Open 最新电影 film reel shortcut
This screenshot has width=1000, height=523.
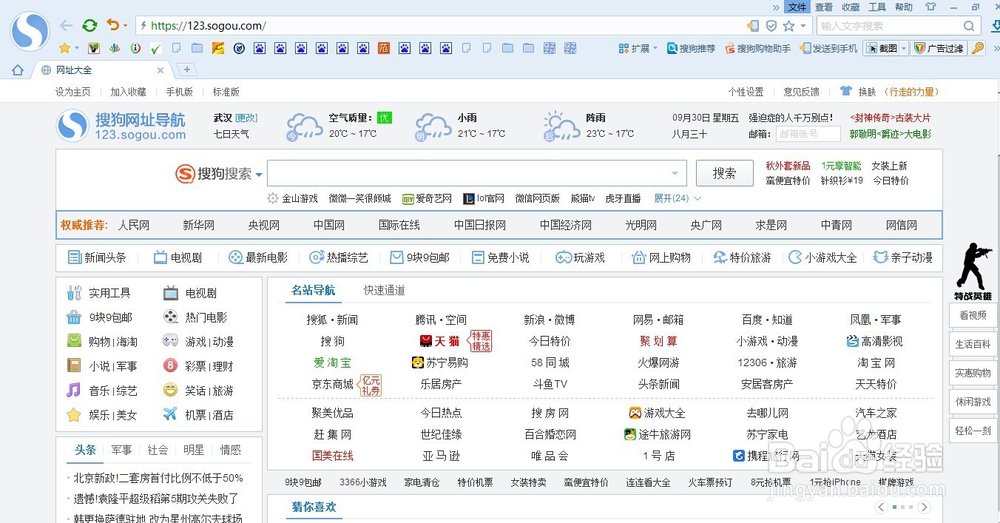click(x=258, y=258)
